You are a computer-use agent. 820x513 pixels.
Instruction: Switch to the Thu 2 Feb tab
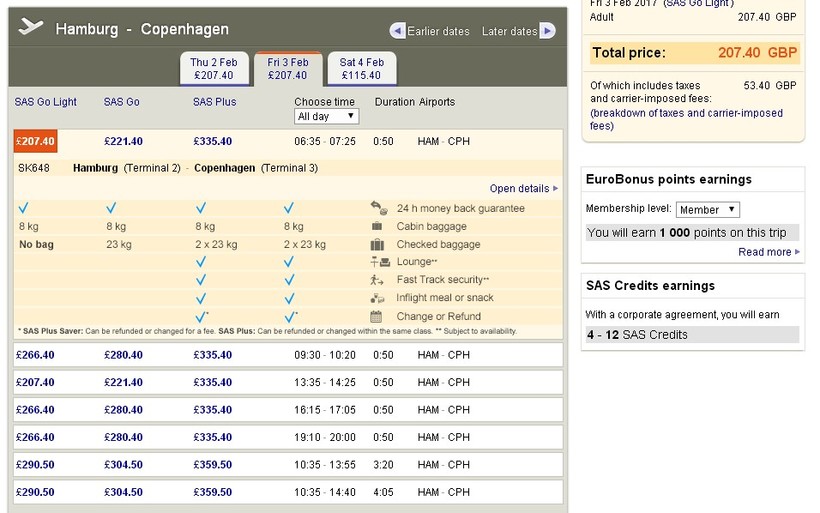point(213,69)
